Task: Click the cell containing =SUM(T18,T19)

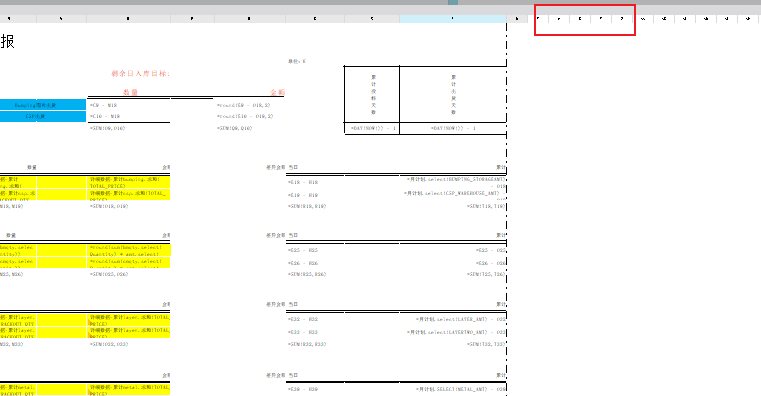Action: [453, 206]
